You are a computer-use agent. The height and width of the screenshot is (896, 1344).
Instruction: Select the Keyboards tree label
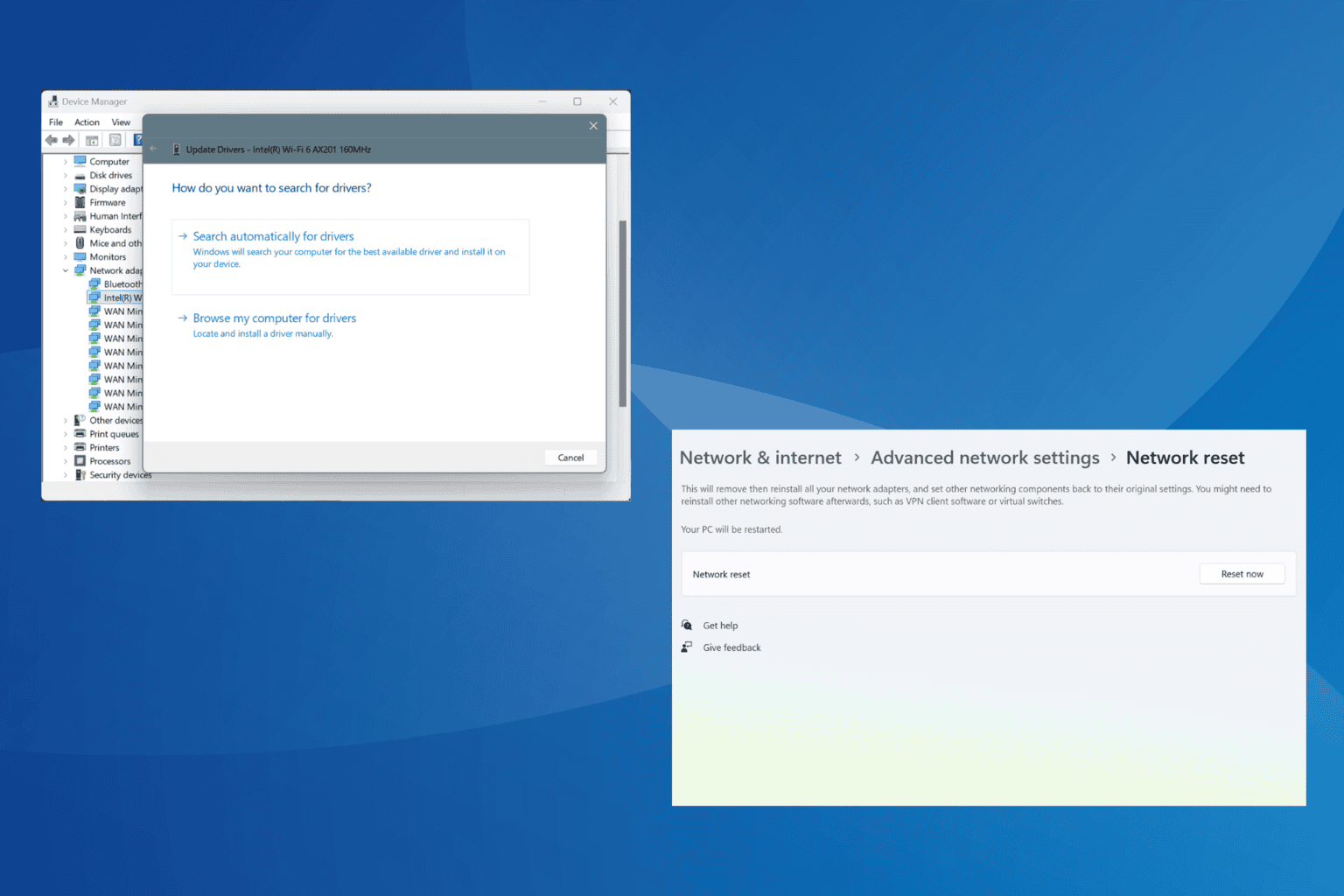[x=110, y=229]
